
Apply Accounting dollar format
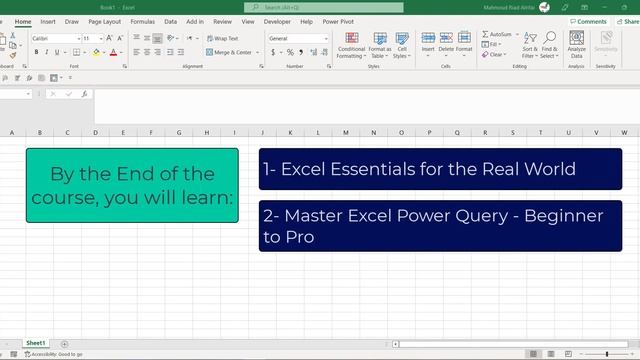(x=273, y=52)
